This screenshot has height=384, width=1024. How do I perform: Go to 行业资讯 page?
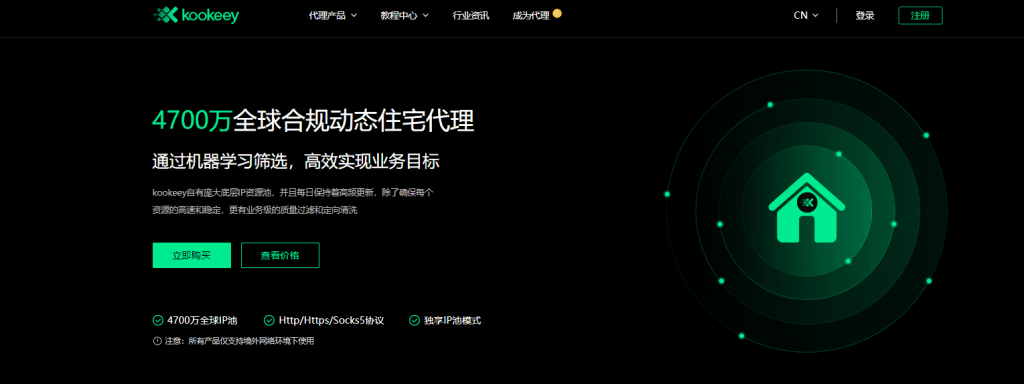click(471, 16)
